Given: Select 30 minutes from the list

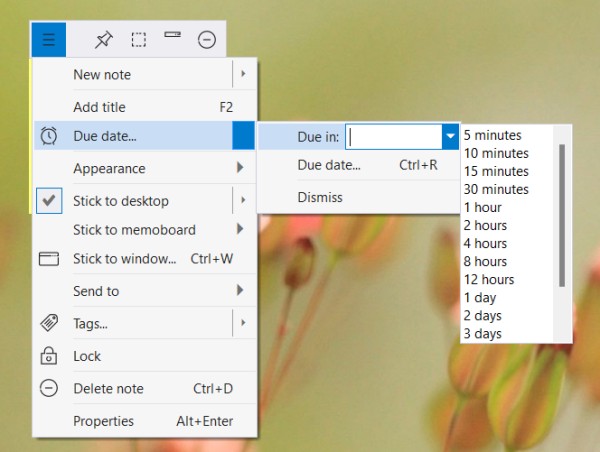Looking at the screenshot, I should (x=507, y=189).
